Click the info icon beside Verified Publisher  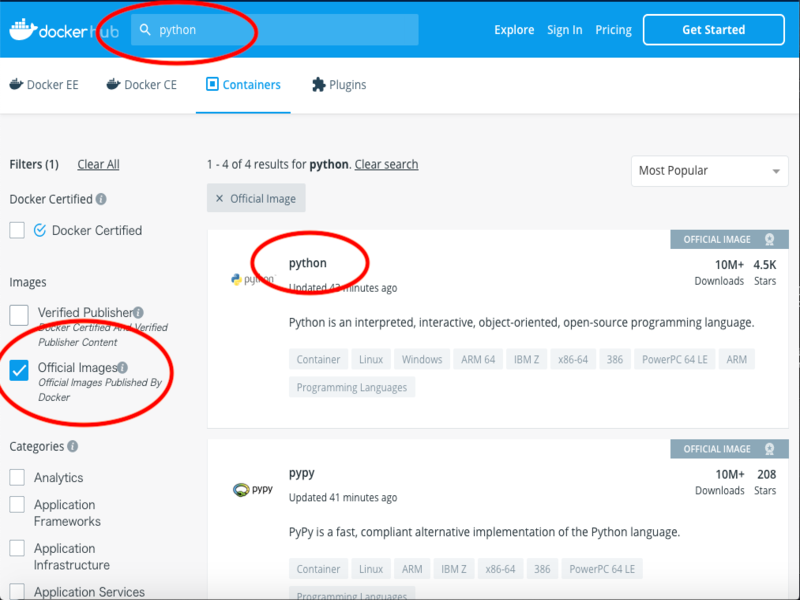pos(138,312)
